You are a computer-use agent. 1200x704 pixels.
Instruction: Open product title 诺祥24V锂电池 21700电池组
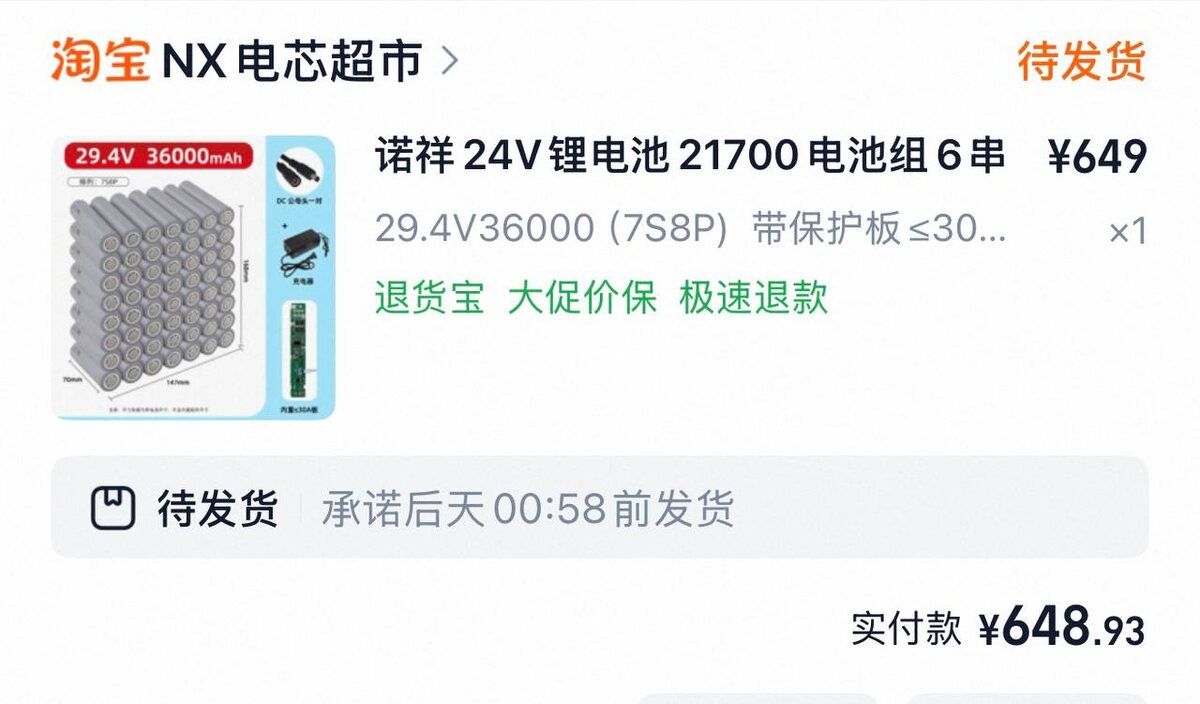click(690, 157)
